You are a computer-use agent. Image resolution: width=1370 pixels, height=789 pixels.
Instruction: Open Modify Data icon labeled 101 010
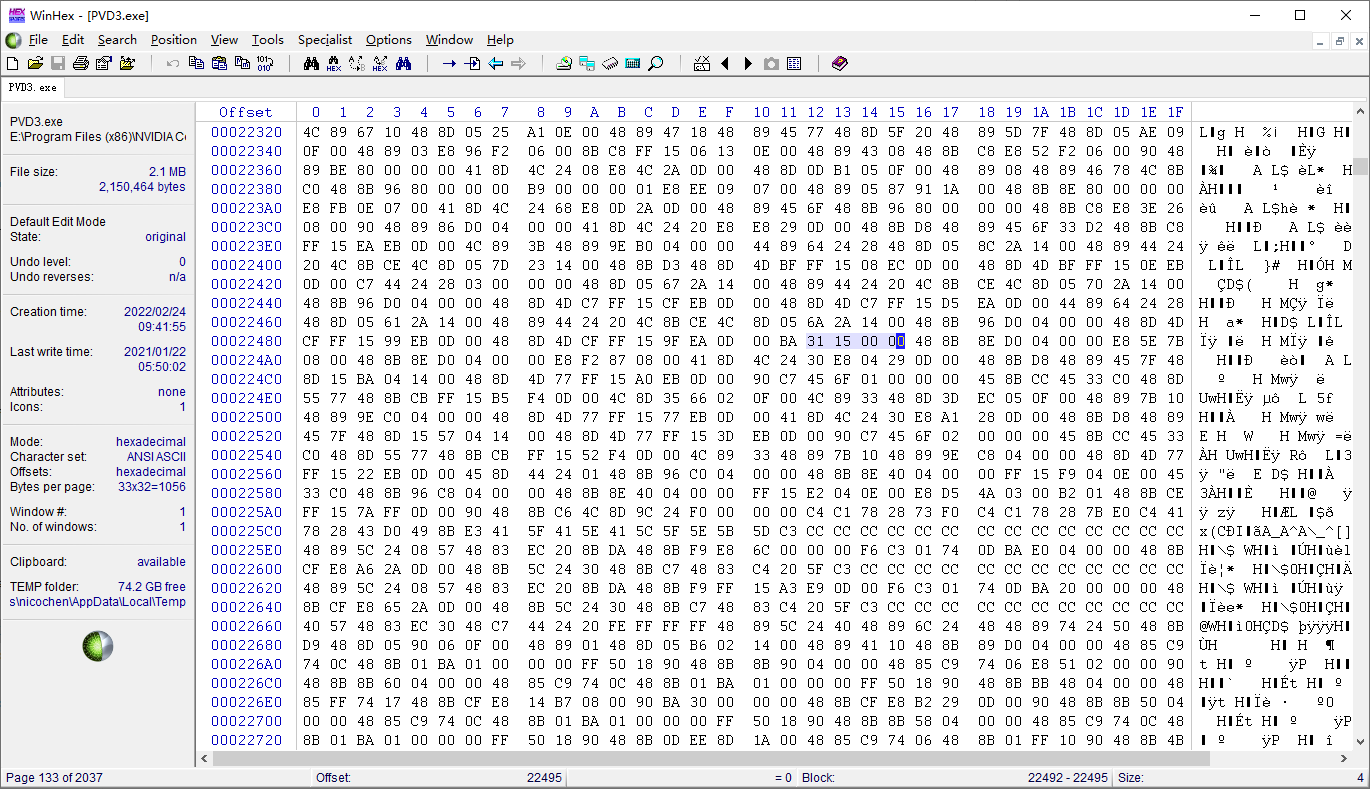265,63
